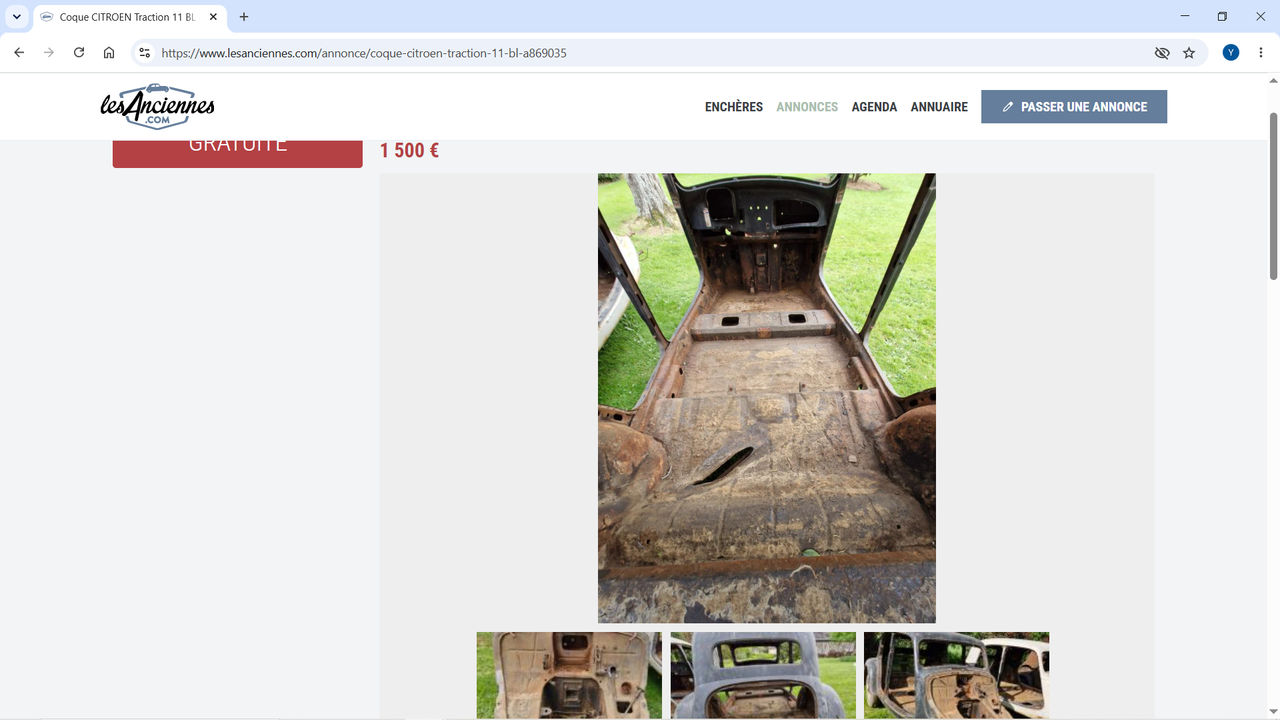Open the Chrome three-dot menu

[1261, 53]
